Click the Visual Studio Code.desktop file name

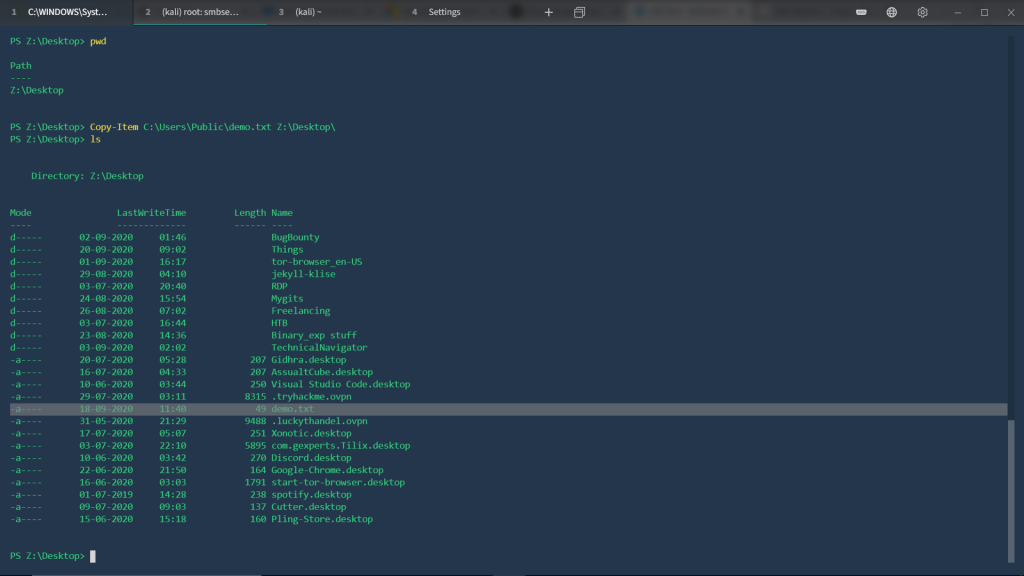(x=341, y=385)
